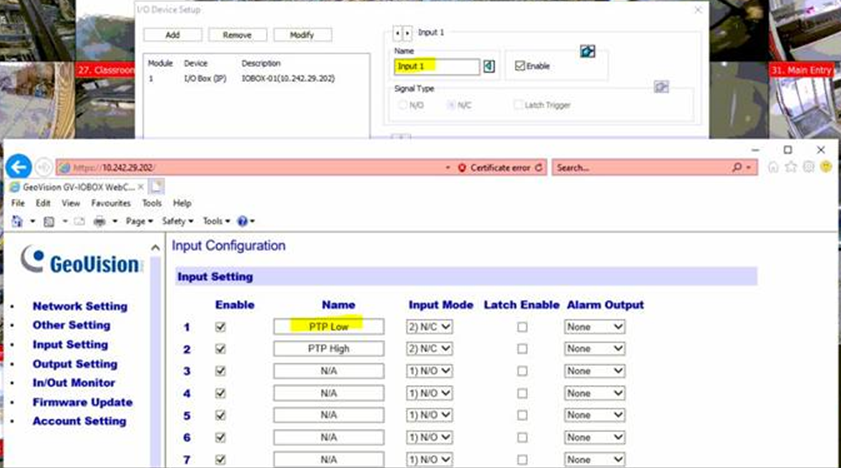Click the red Certificate error indicator
The height and width of the screenshot is (468, 841).
point(494,168)
